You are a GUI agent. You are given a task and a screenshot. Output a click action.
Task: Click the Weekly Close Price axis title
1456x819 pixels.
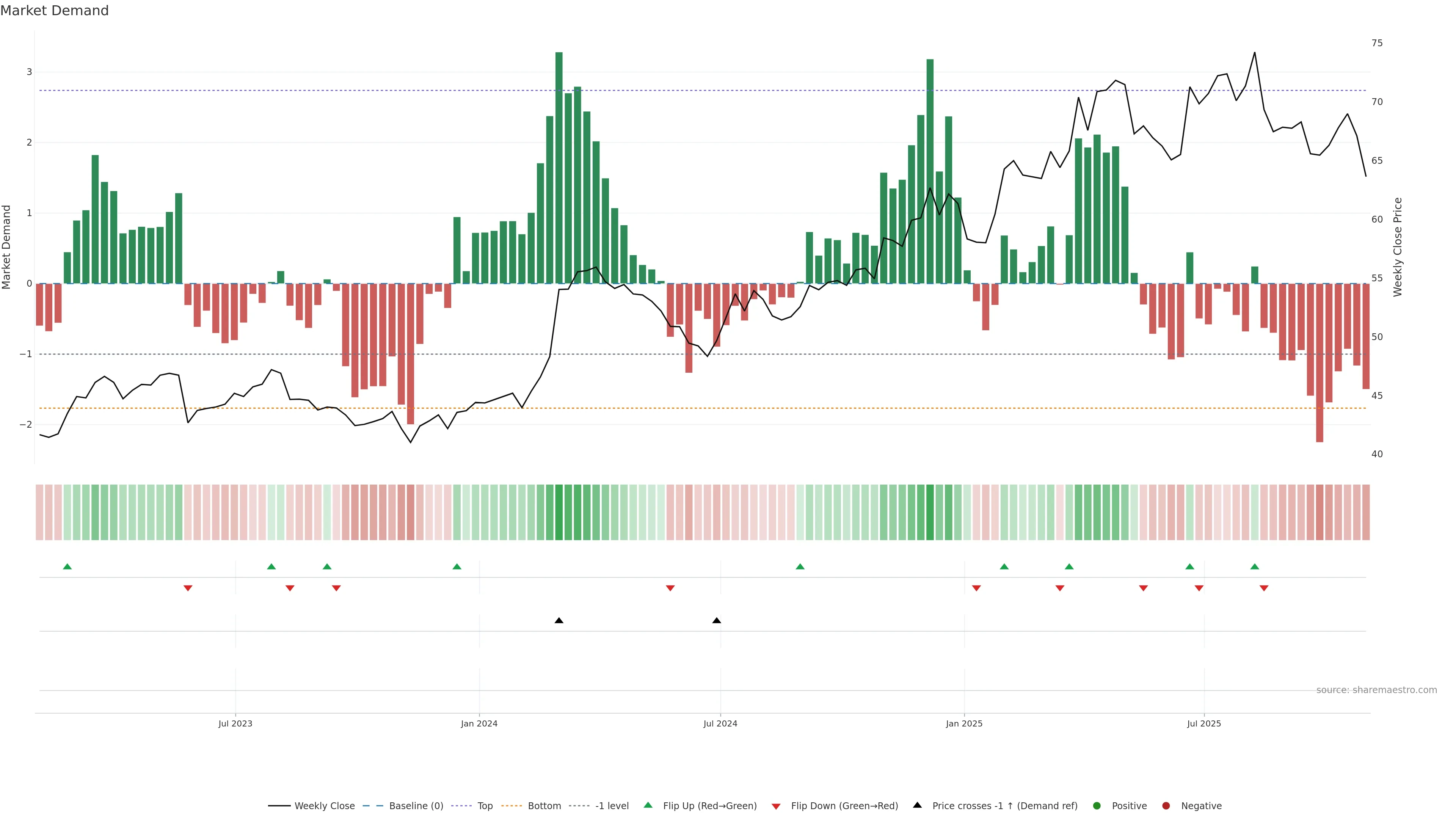[x=1398, y=247]
